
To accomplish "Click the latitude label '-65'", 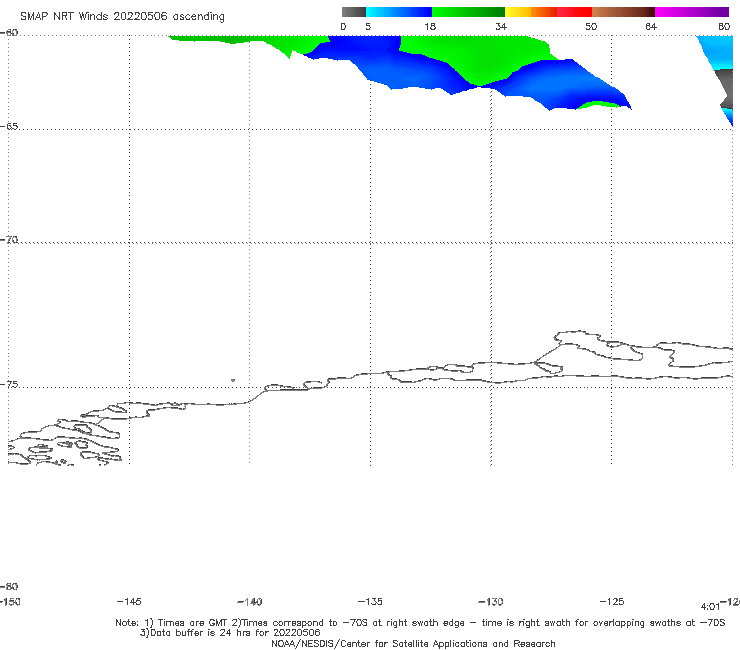I will tap(9, 127).
